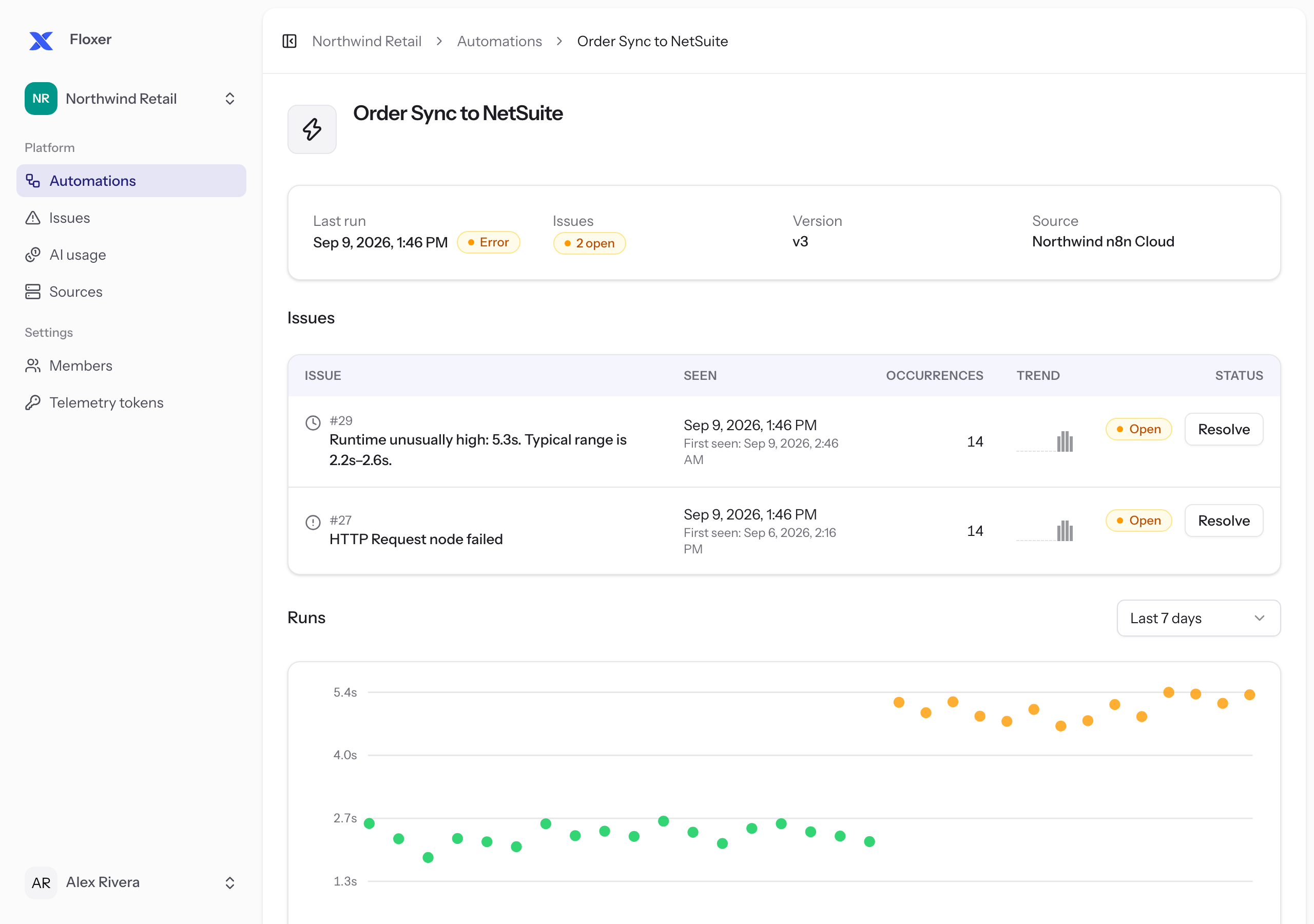Open the HTTP Request node failed issue
The height and width of the screenshot is (924, 1314).
[416, 540]
